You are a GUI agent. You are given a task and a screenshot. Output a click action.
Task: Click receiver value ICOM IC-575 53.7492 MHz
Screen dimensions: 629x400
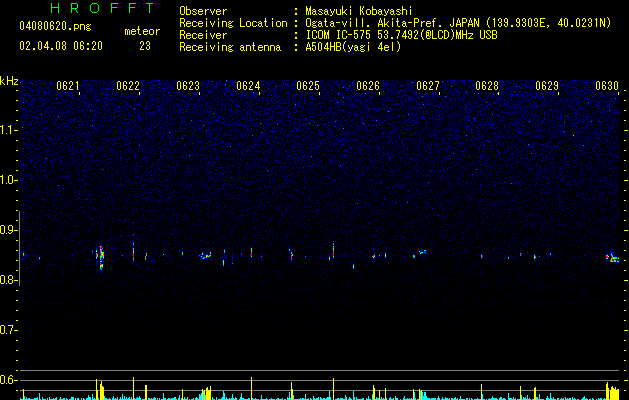click(x=402, y=35)
